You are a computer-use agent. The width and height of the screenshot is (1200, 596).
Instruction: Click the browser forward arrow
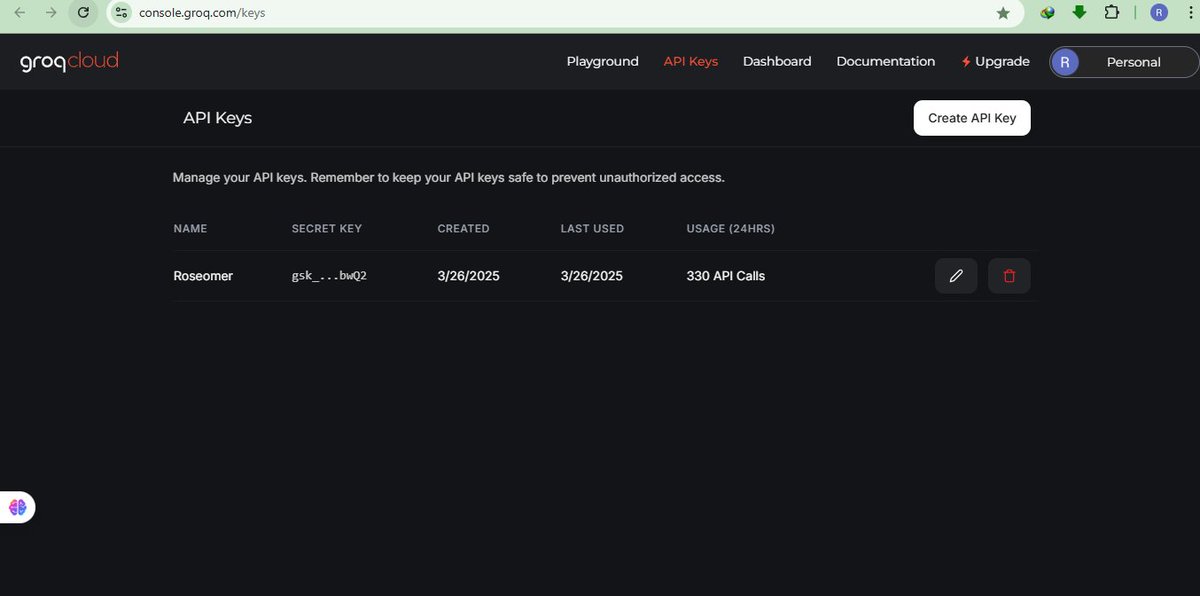(51, 13)
